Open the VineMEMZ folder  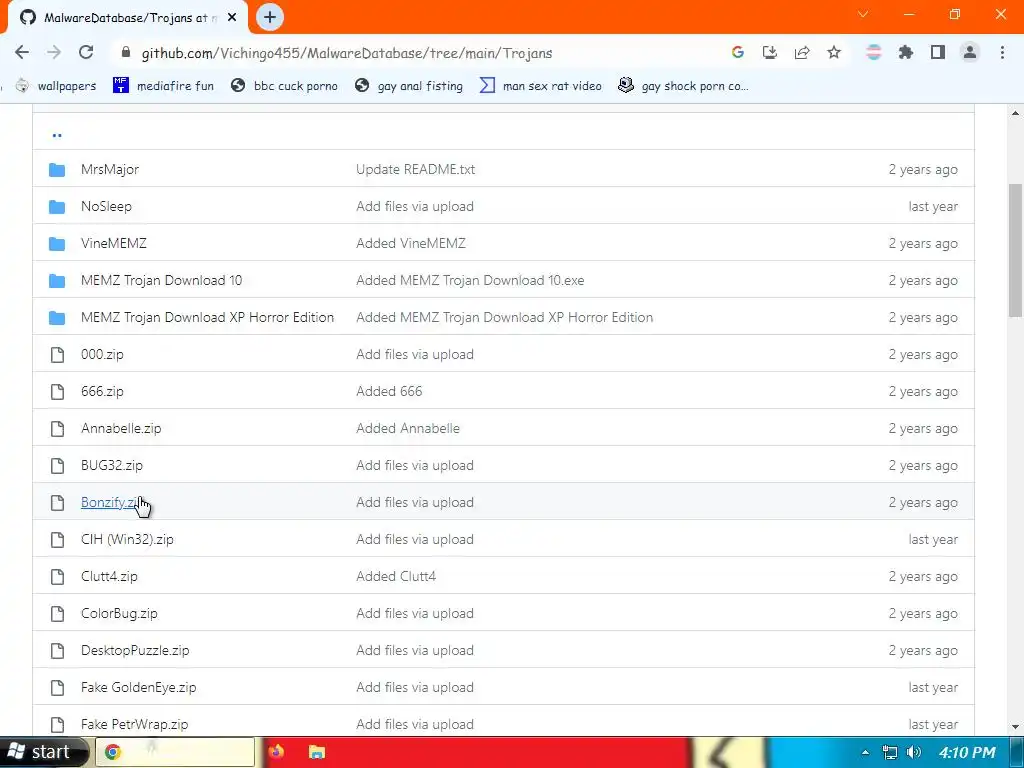pyautogui.click(x=114, y=244)
